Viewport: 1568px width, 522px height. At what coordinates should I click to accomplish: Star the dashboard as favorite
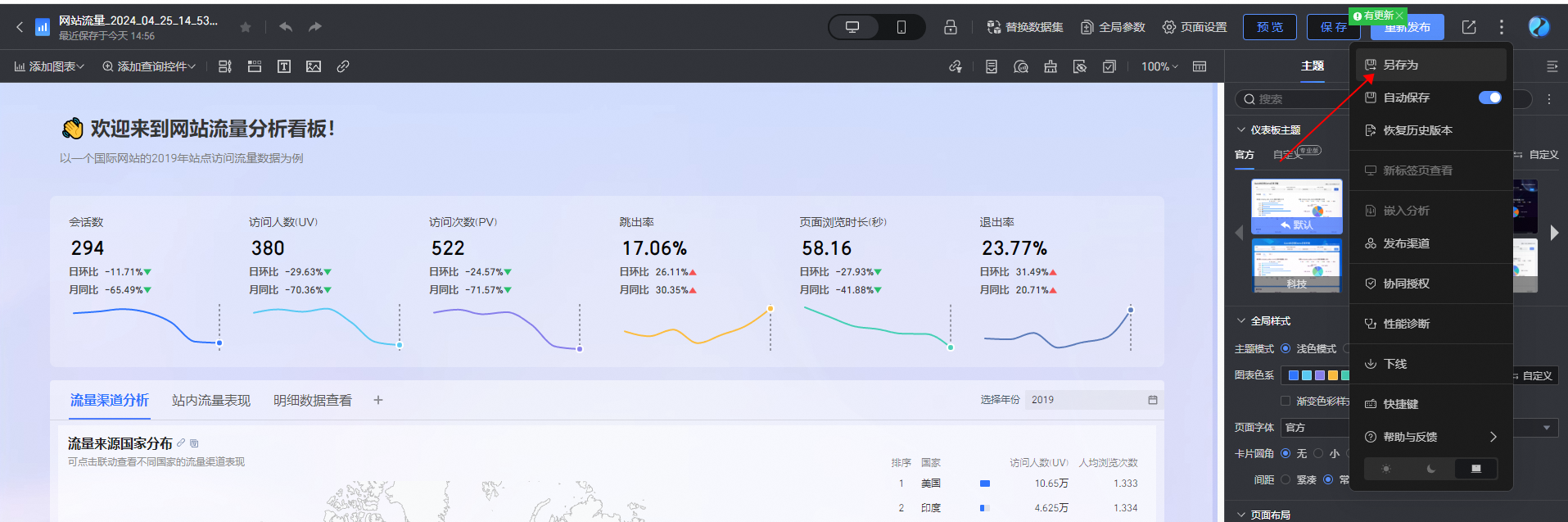pyautogui.click(x=246, y=27)
